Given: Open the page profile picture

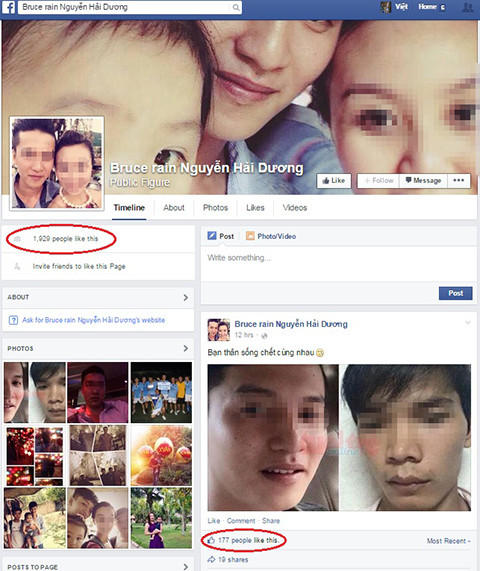Looking at the screenshot, I should (57, 163).
